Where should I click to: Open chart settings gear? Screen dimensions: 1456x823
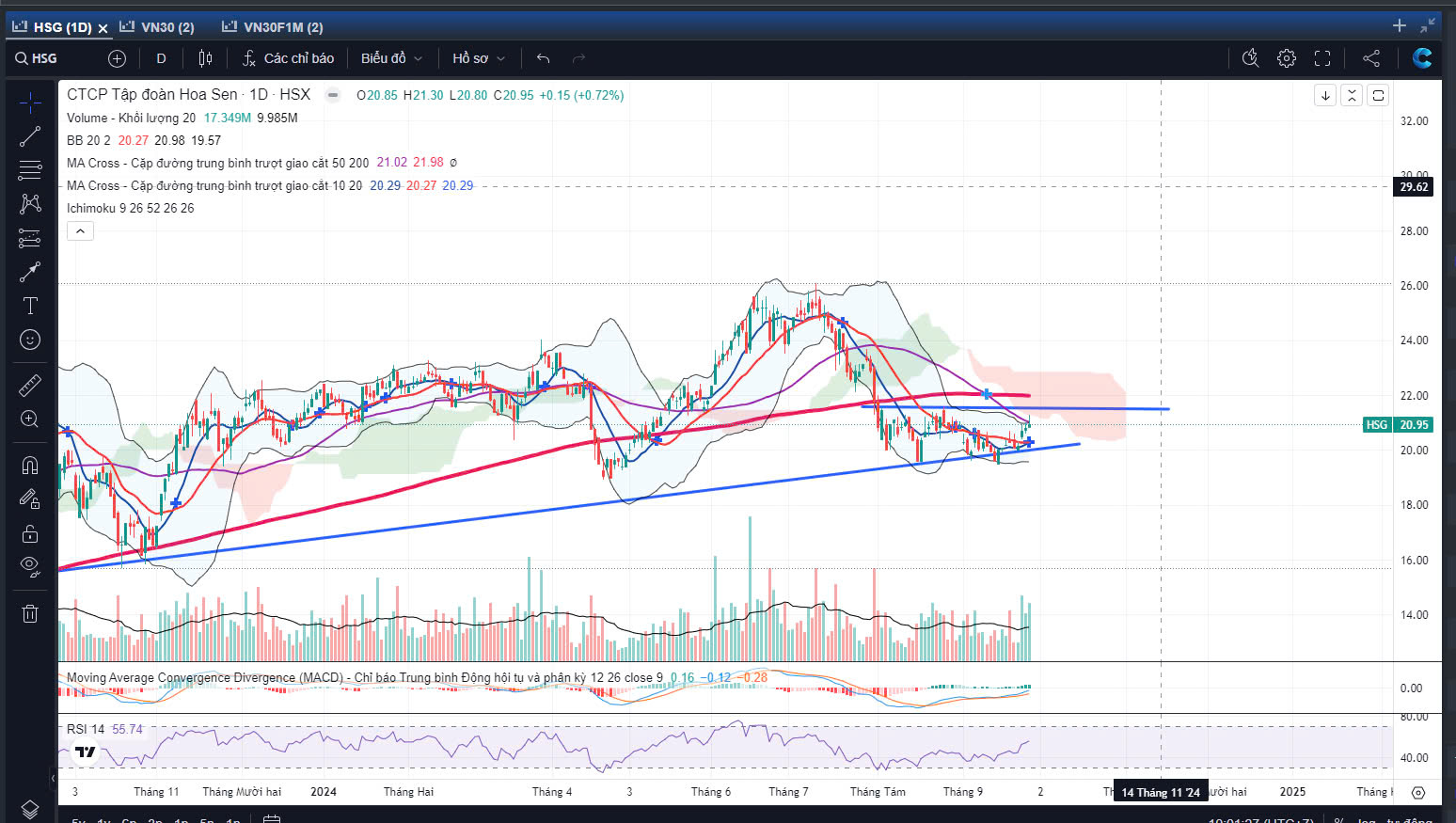pyautogui.click(x=1286, y=58)
